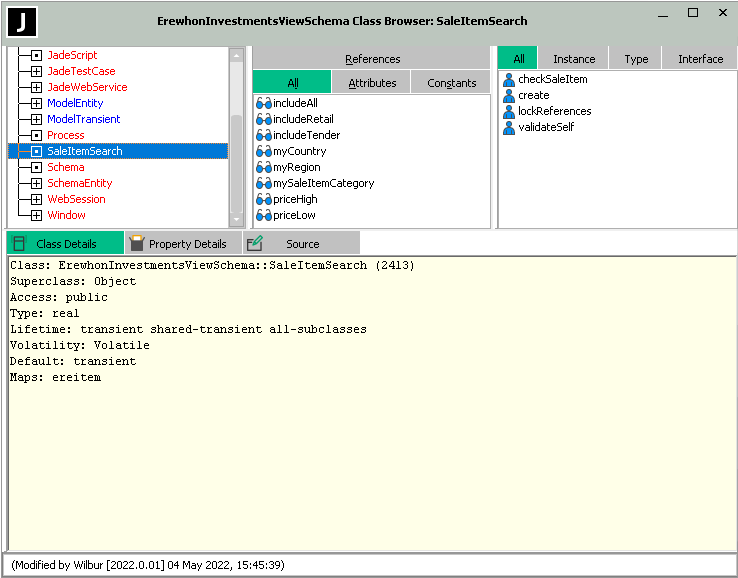
Task: Click the glasses icon beside includeAll
Action: point(264,103)
